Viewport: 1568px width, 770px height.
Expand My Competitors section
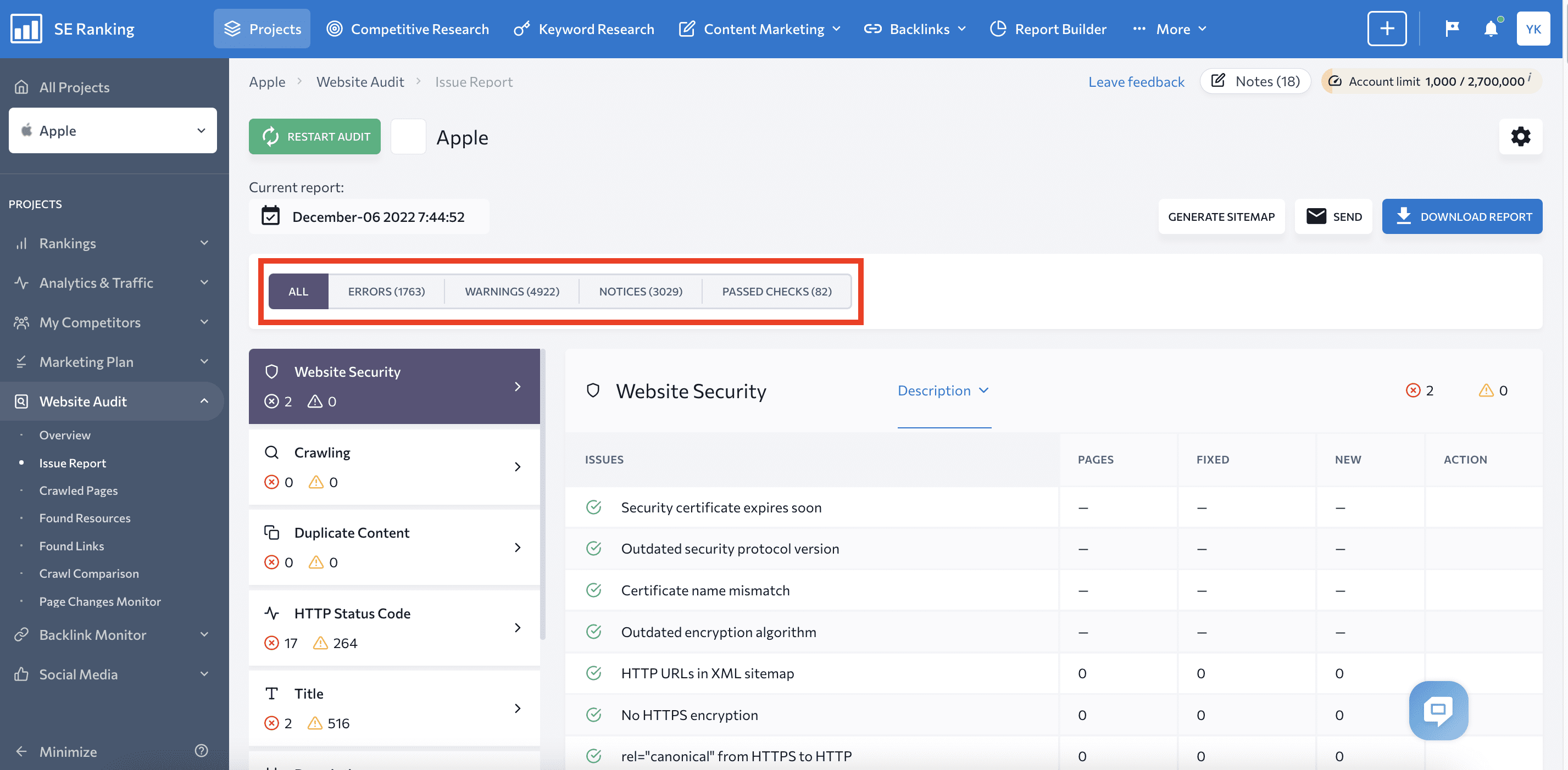113,322
